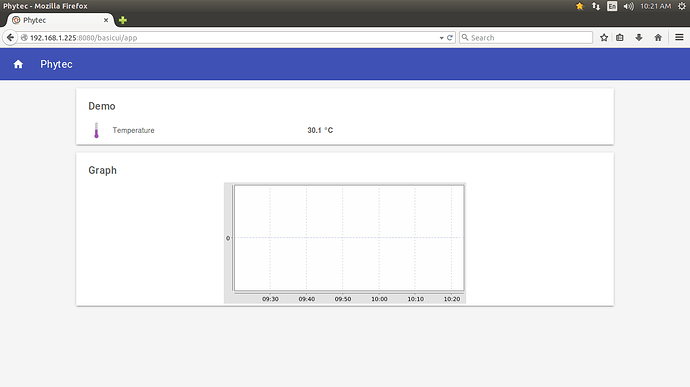
Task: Click the 30.1 °C temperature value
Action: (320, 130)
